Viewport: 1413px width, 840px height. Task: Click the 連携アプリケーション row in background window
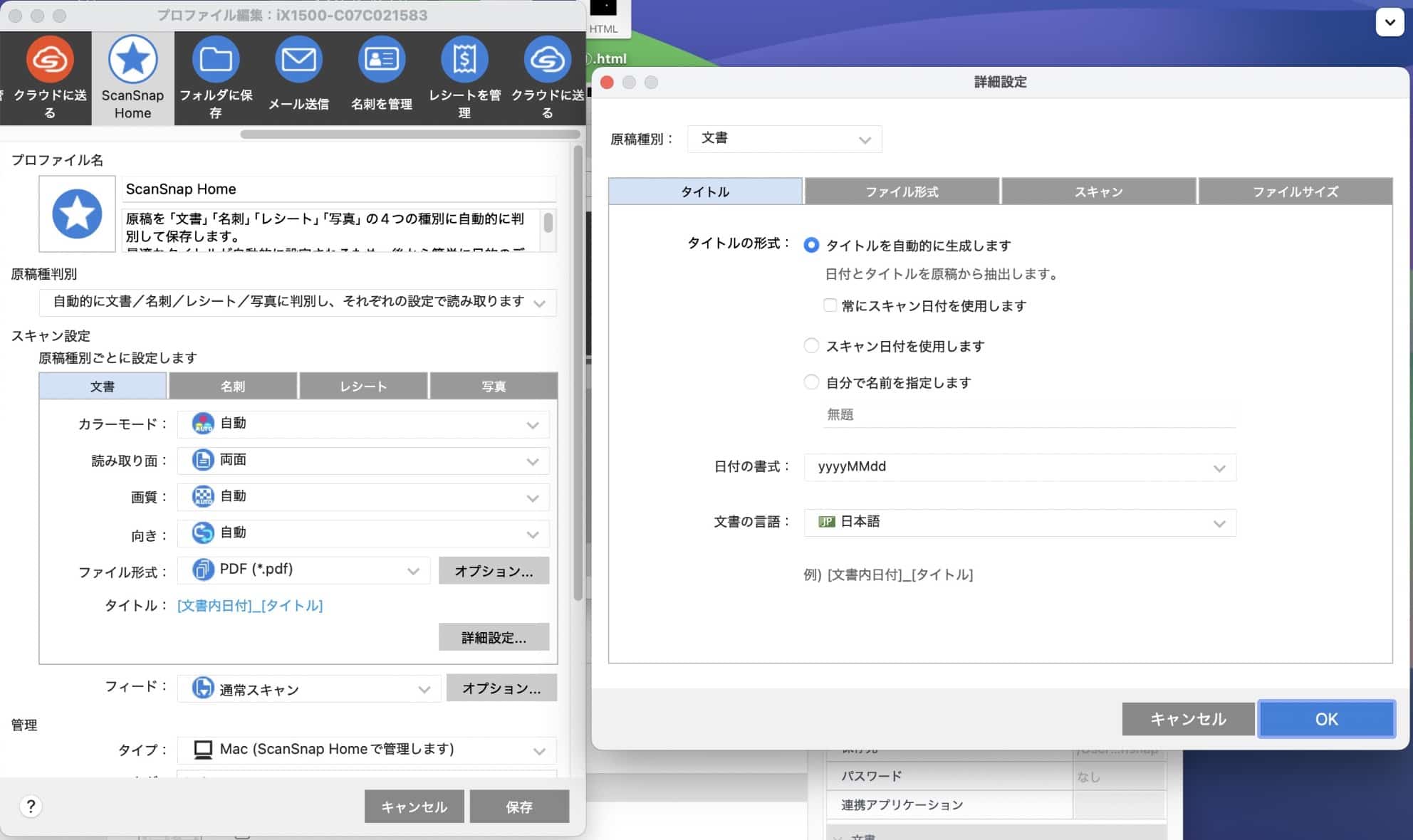point(996,805)
